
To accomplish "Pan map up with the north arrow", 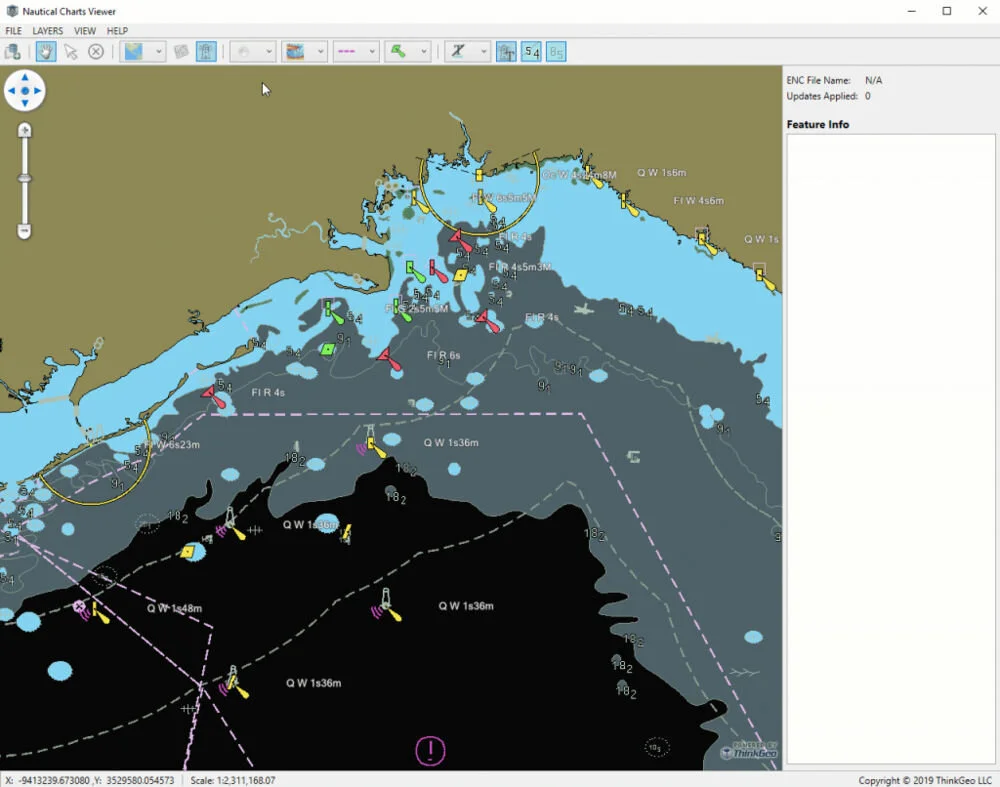I will click(25, 77).
